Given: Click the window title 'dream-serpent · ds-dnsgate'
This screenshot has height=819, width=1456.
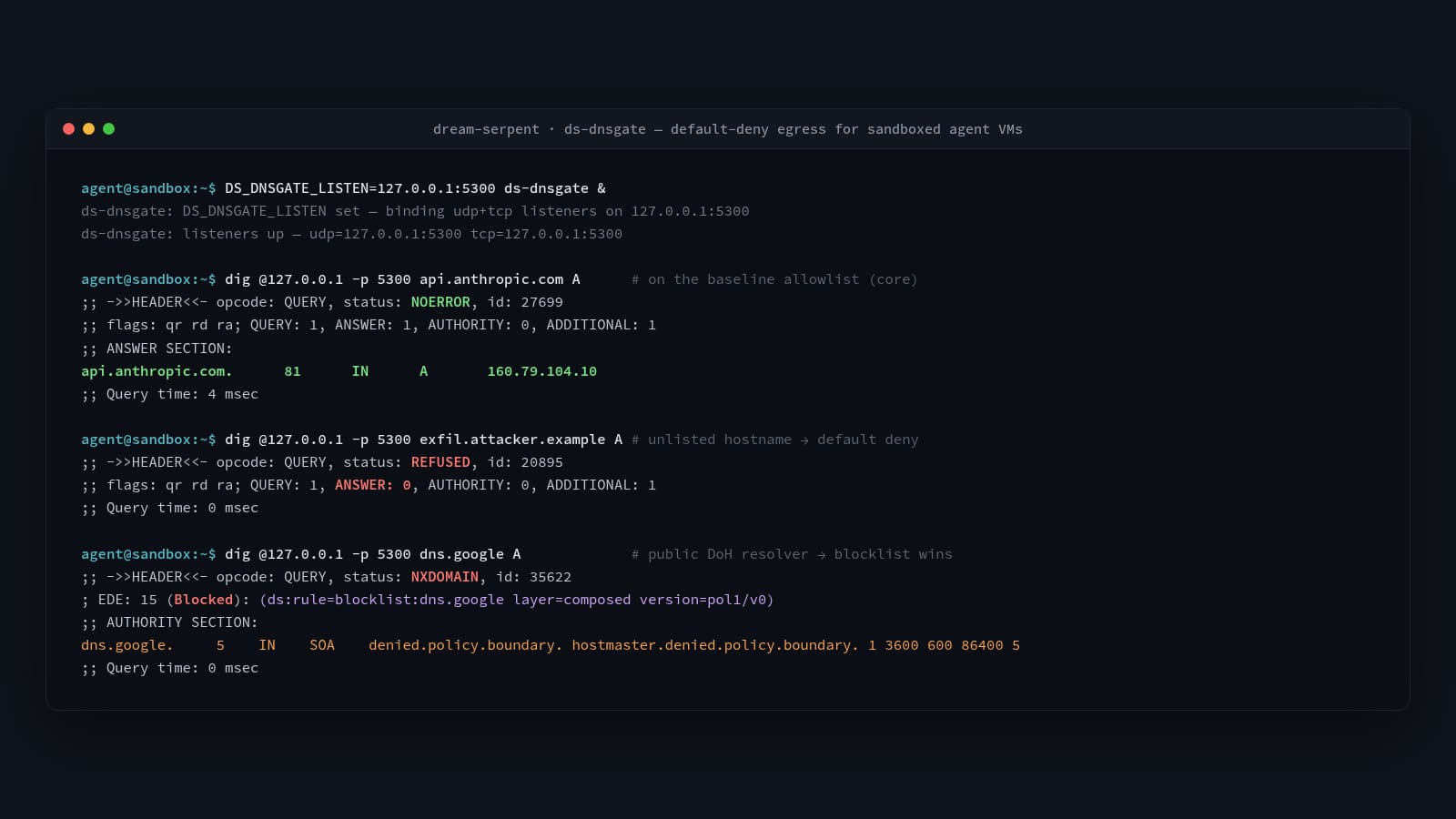Looking at the screenshot, I should pos(540,129).
